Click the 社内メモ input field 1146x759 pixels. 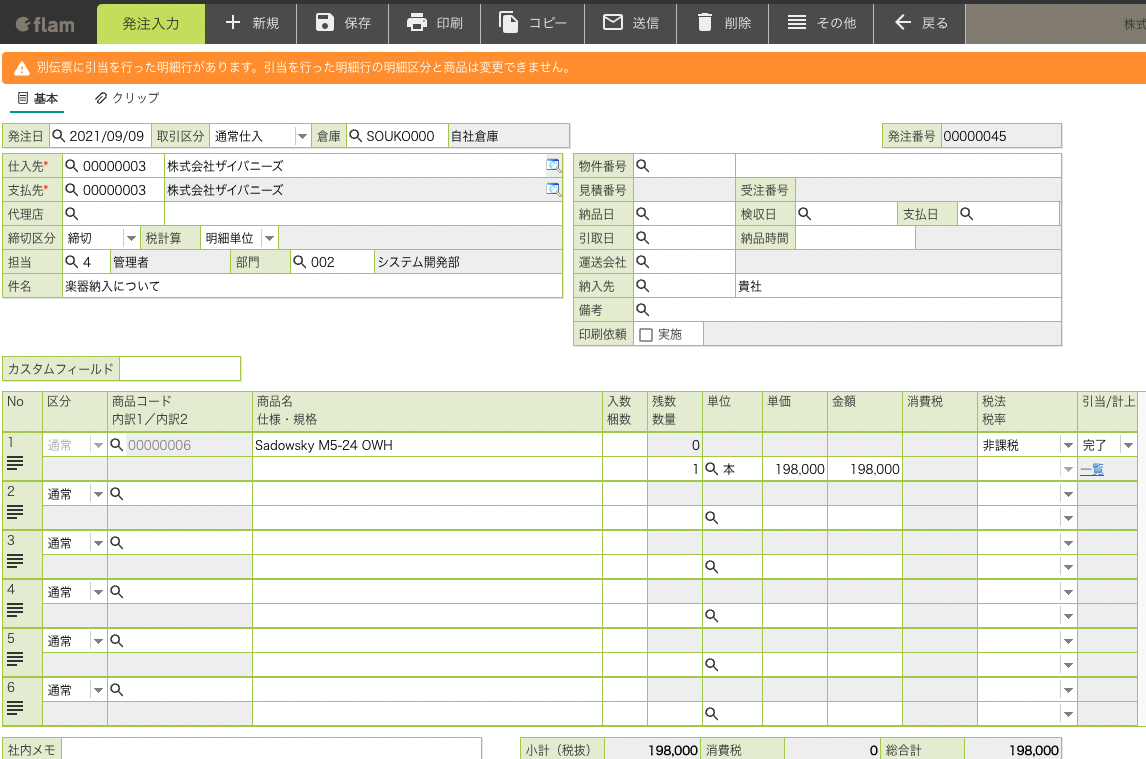coord(271,749)
